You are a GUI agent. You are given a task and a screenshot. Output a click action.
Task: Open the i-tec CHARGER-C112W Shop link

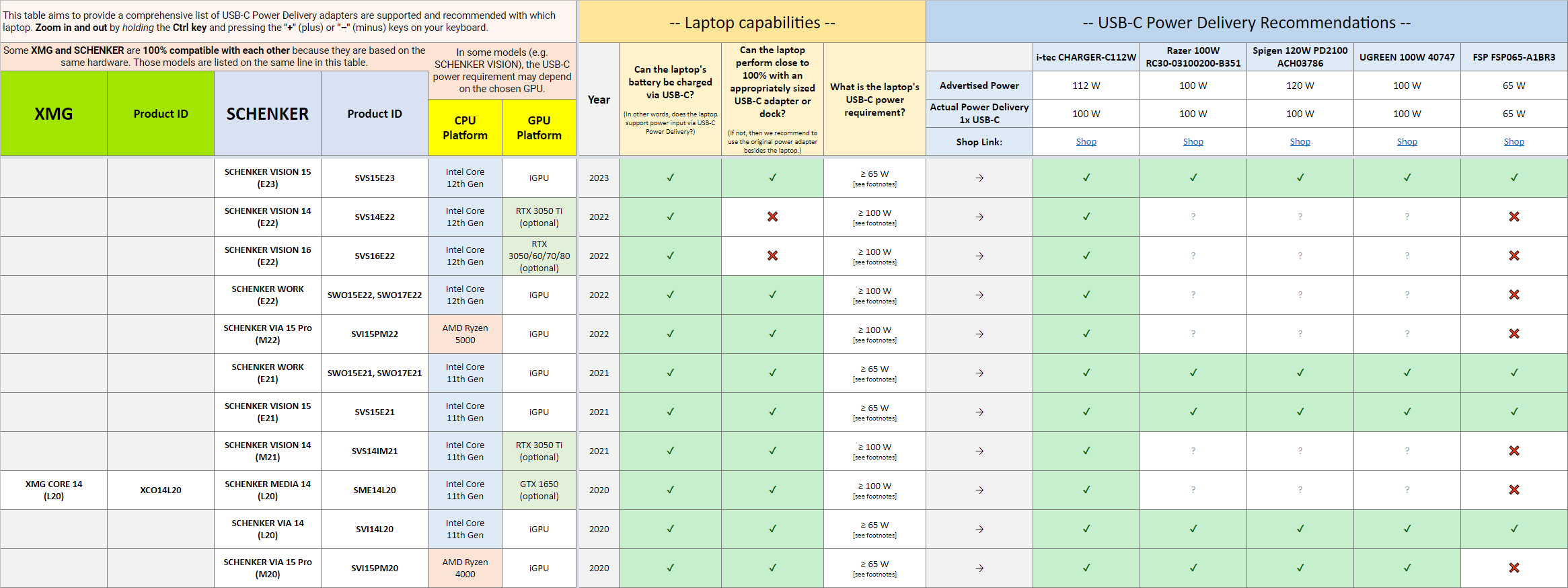pos(1086,142)
